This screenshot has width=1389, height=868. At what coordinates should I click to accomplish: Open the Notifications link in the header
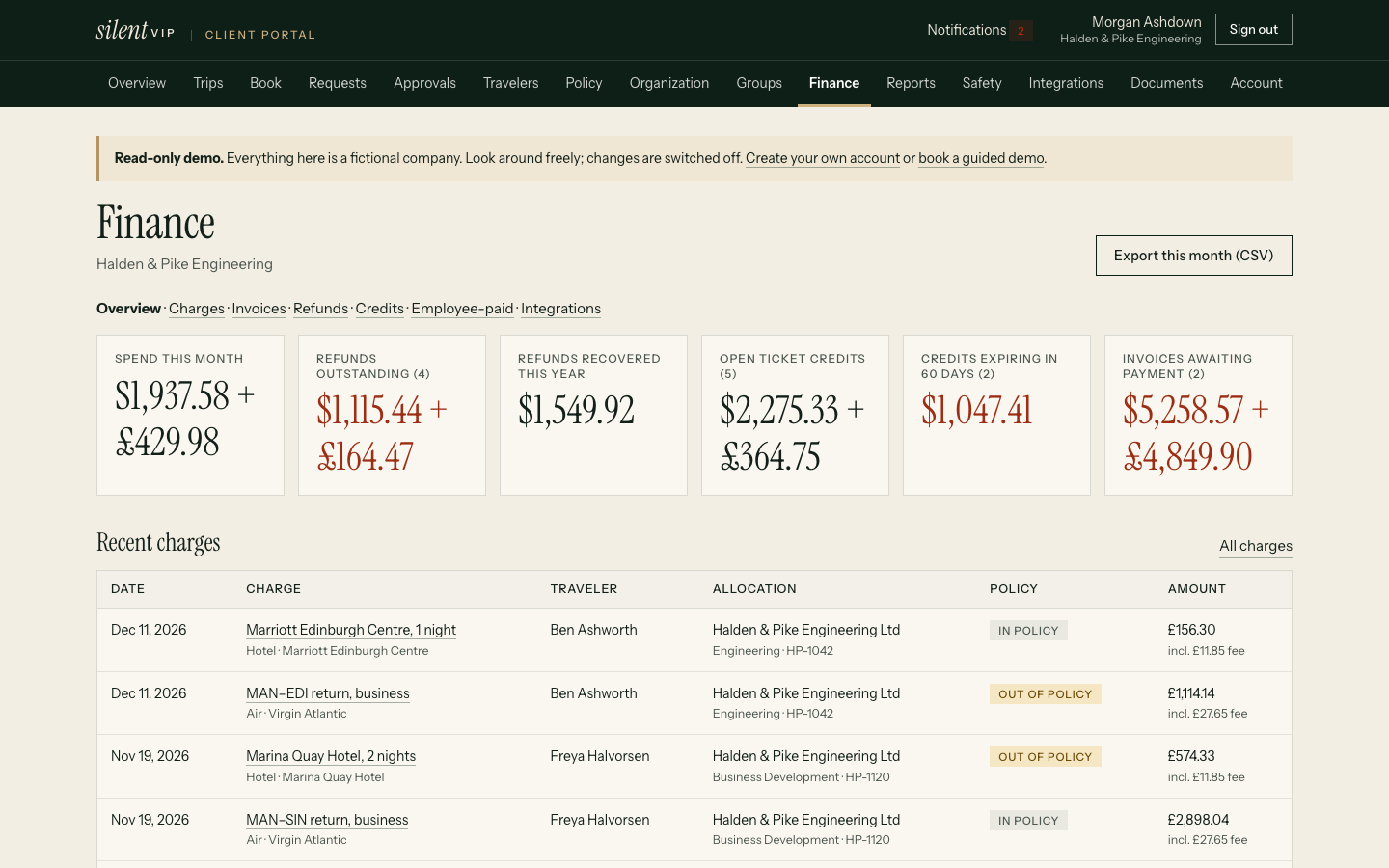click(979, 30)
